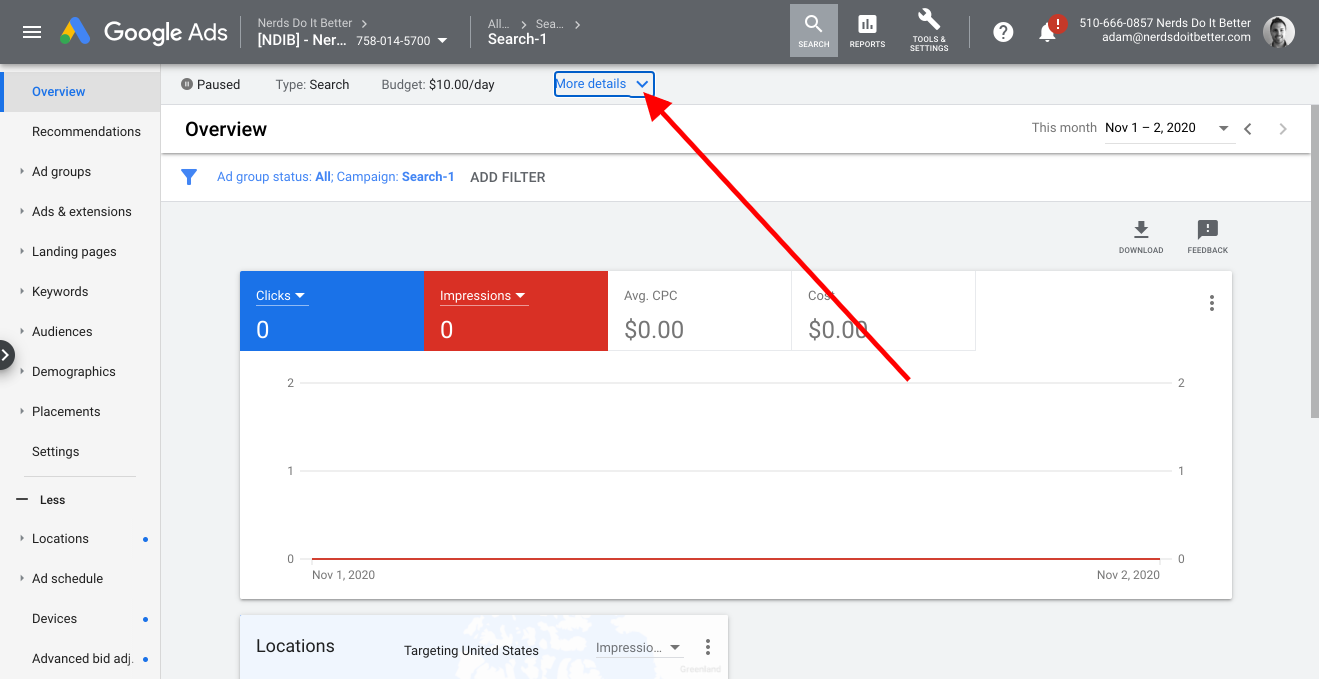Open performance chart three-dot menu
This screenshot has width=1319, height=679.
point(1212,303)
